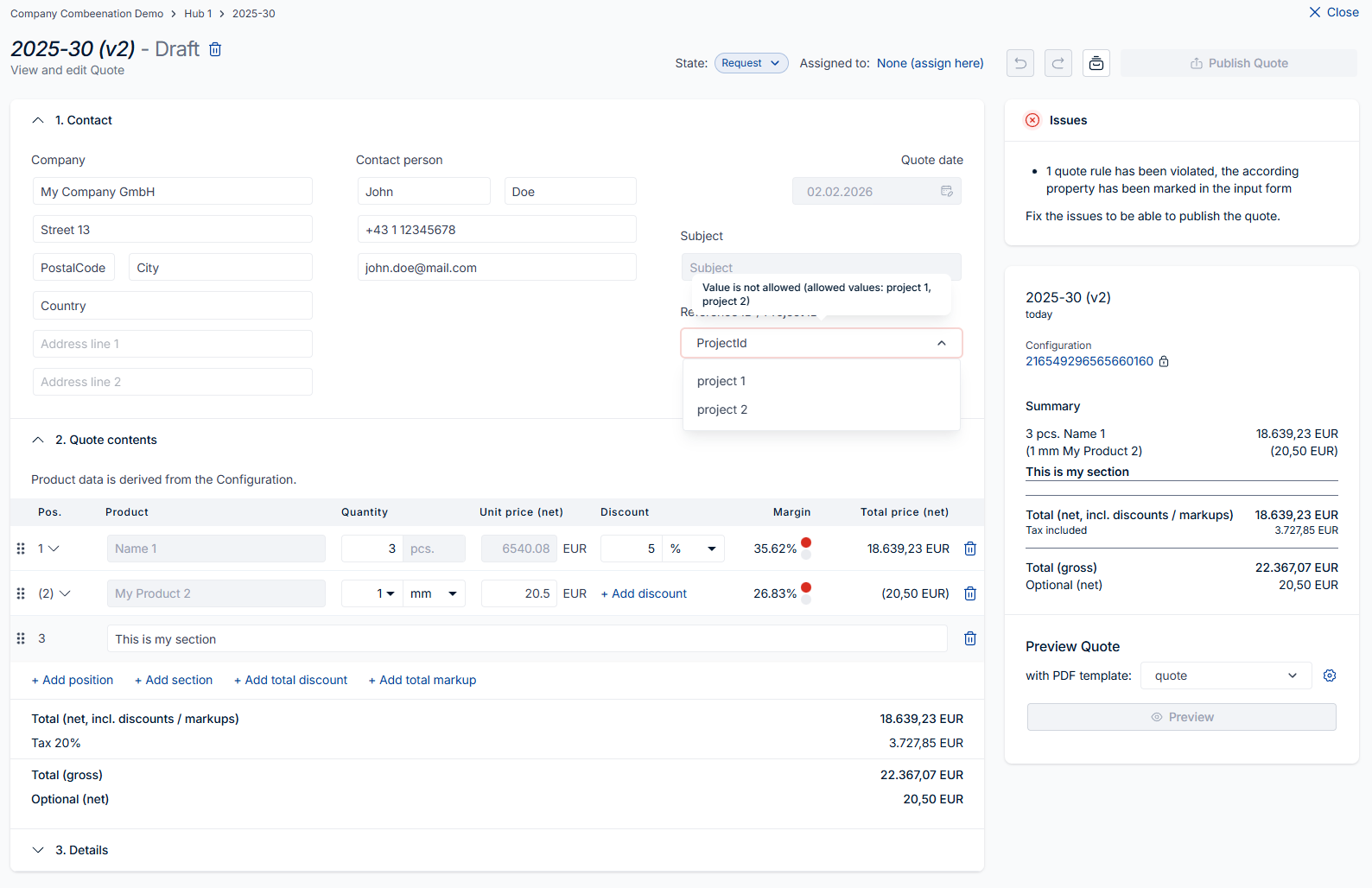Click lock icon beside configuration number

click(1164, 362)
